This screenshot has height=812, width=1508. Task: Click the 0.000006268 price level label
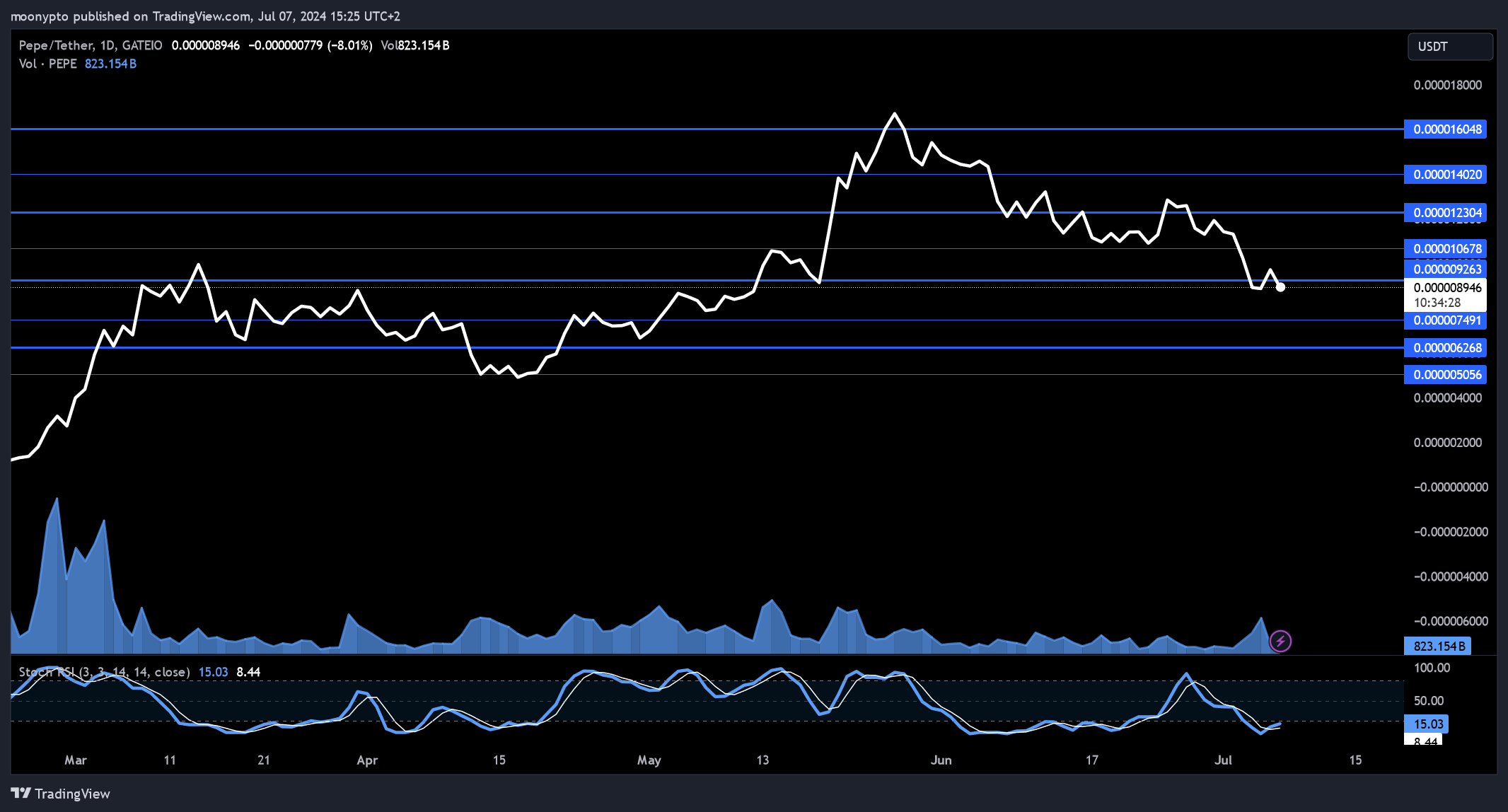(1445, 348)
